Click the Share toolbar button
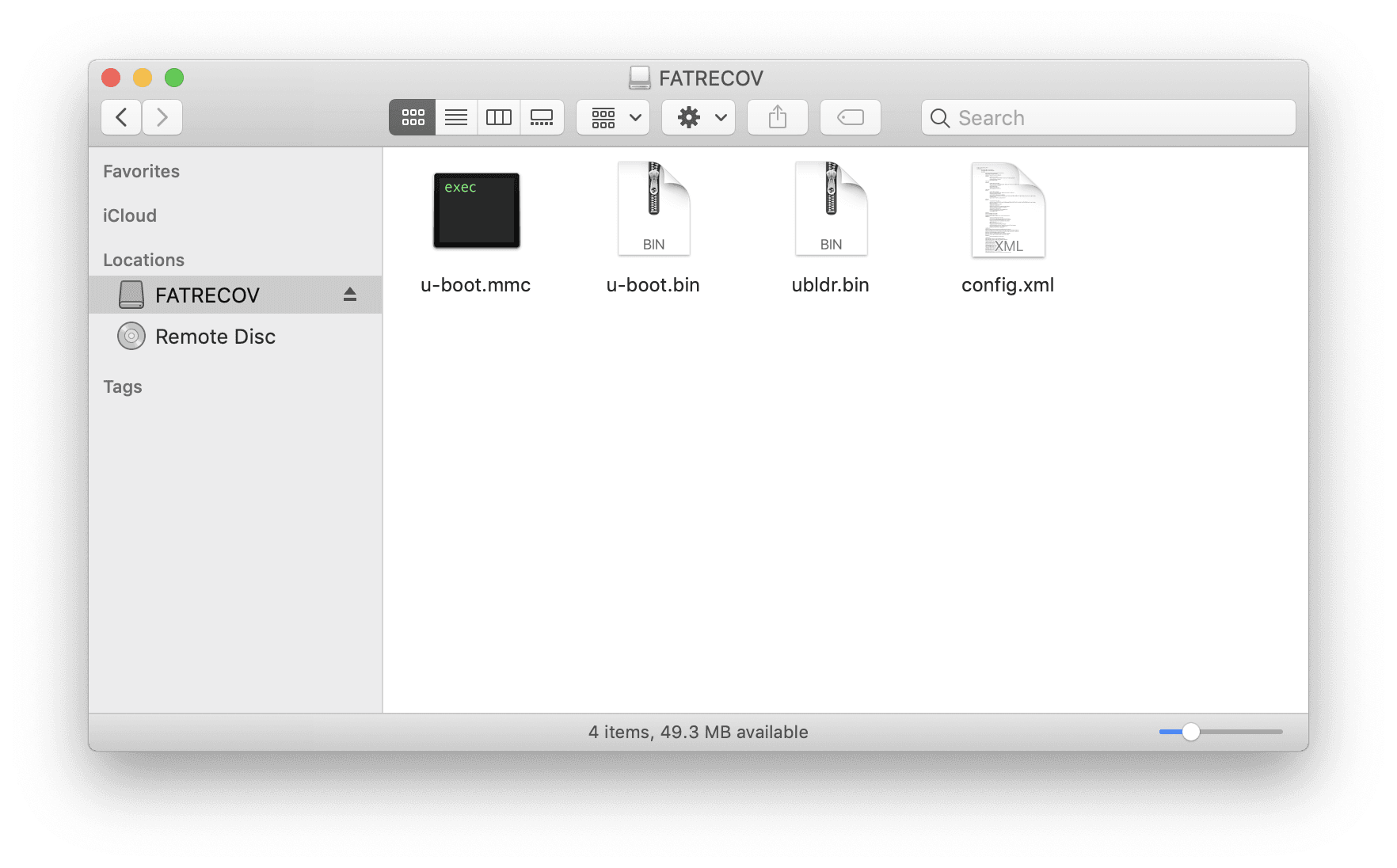1397x868 pixels. (778, 117)
